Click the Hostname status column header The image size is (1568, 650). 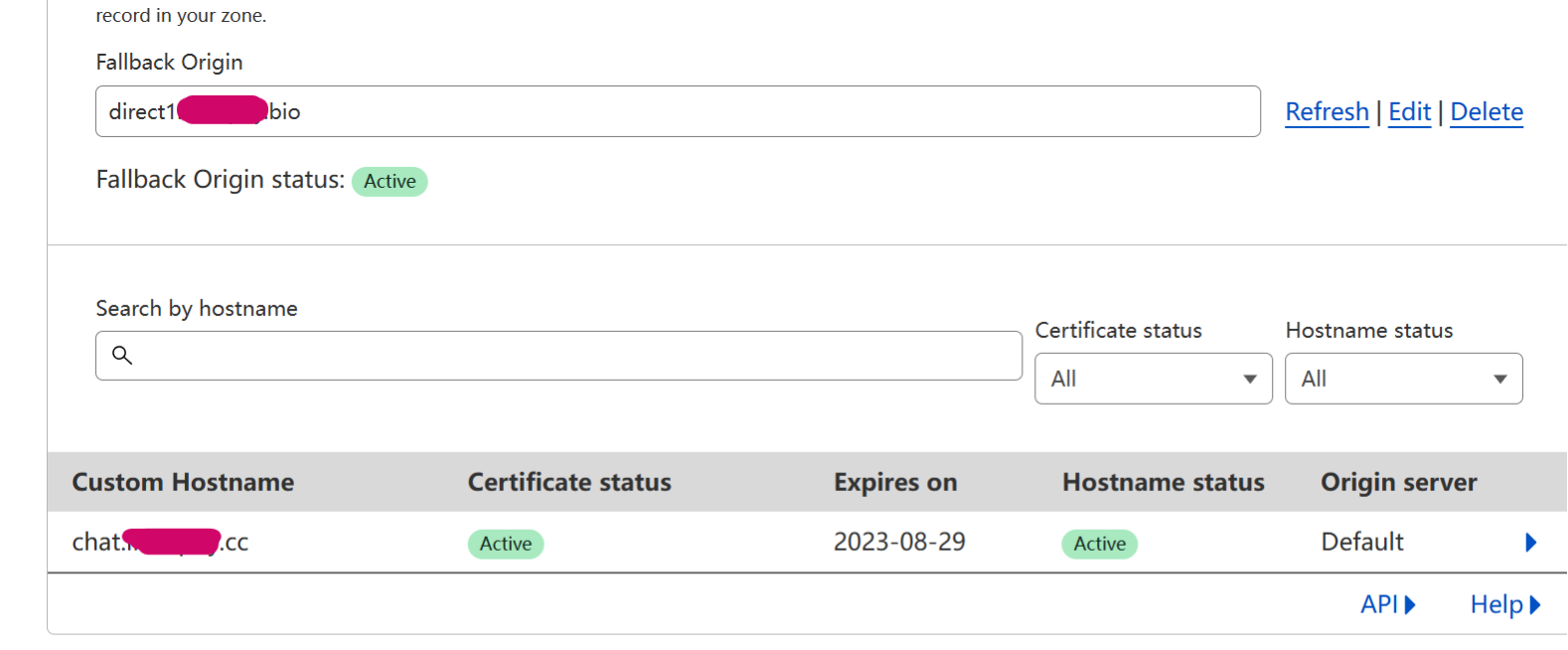coord(1163,482)
